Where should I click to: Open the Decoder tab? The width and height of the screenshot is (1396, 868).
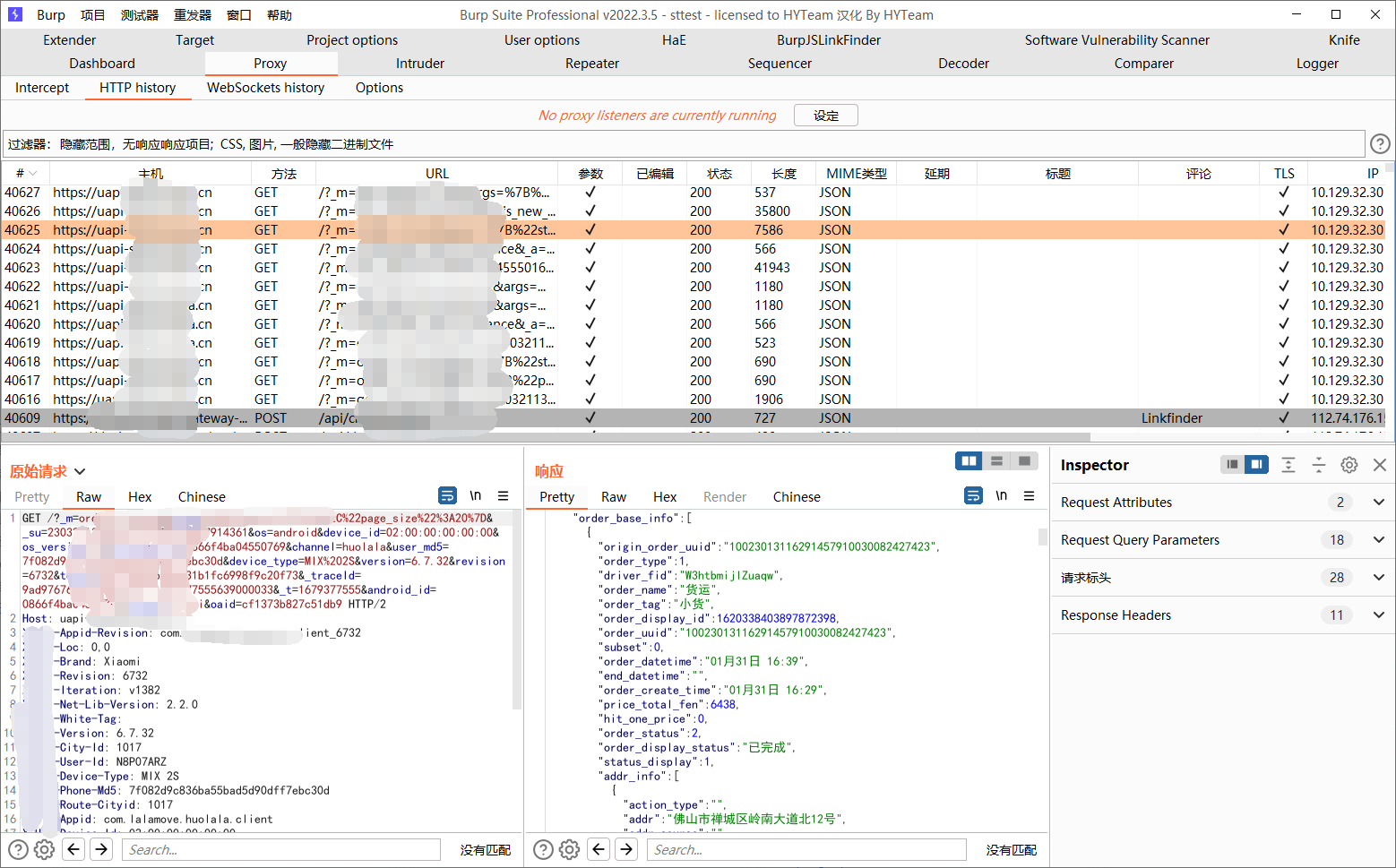coord(964,64)
